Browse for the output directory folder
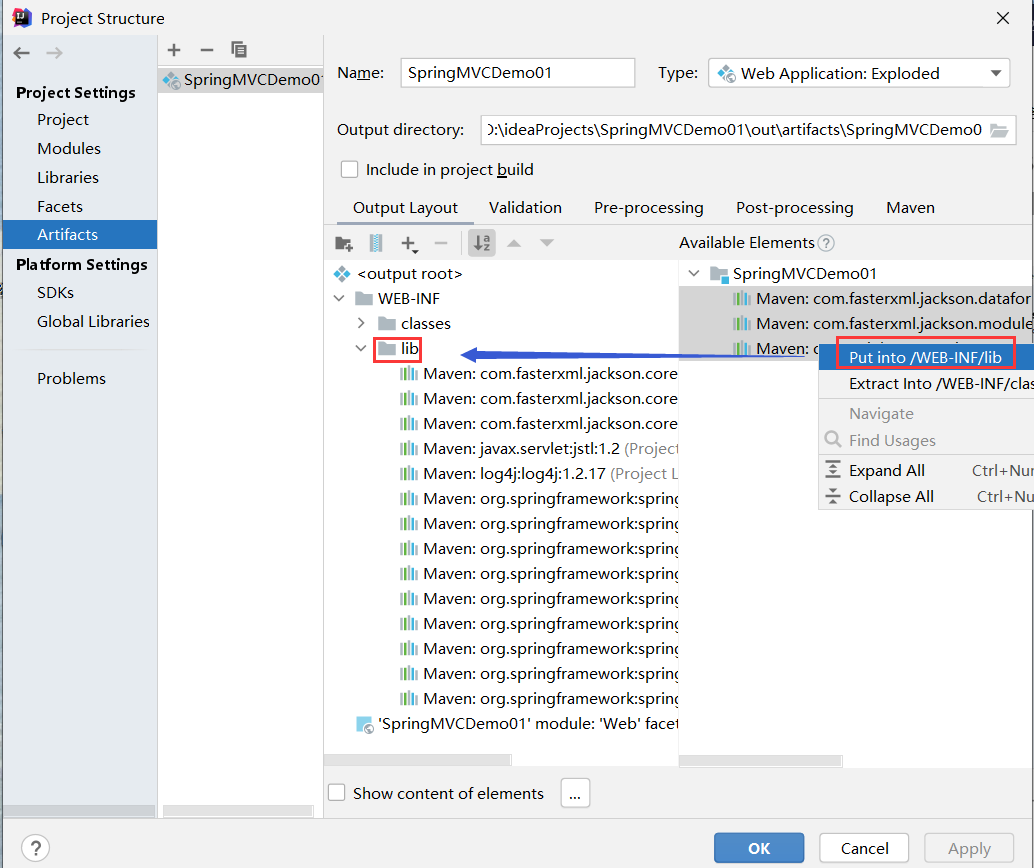1034x868 pixels. click(1000, 131)
